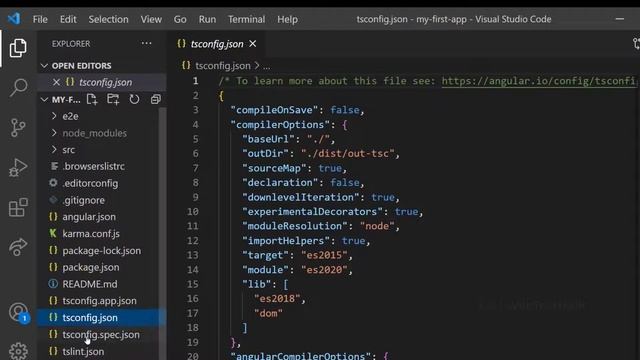640x360 pixels.
Task: Click the New File icon in the Explorer
Action: pyautogui.click(x=92, y=99)
